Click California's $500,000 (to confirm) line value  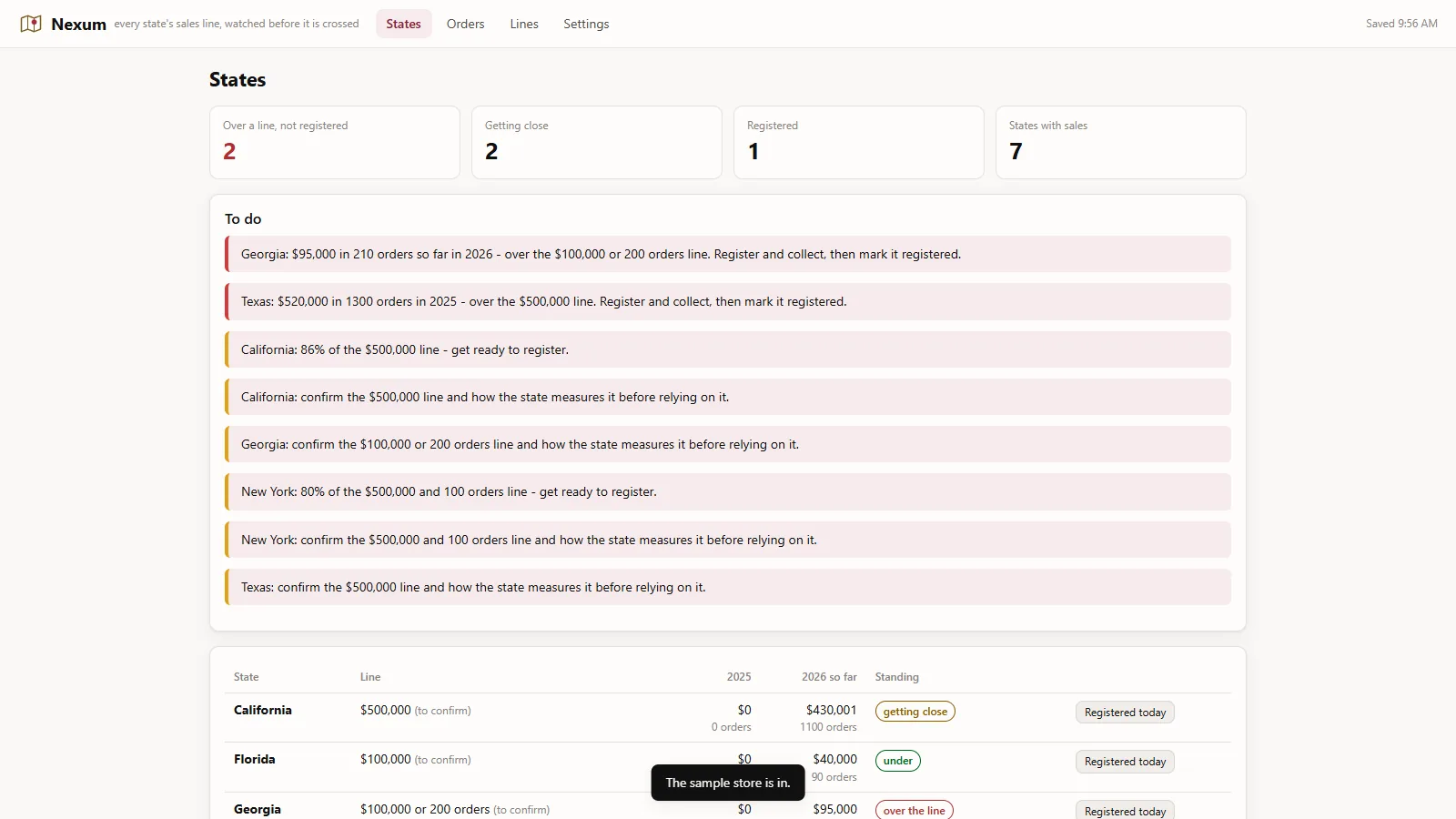pos(416,710)
